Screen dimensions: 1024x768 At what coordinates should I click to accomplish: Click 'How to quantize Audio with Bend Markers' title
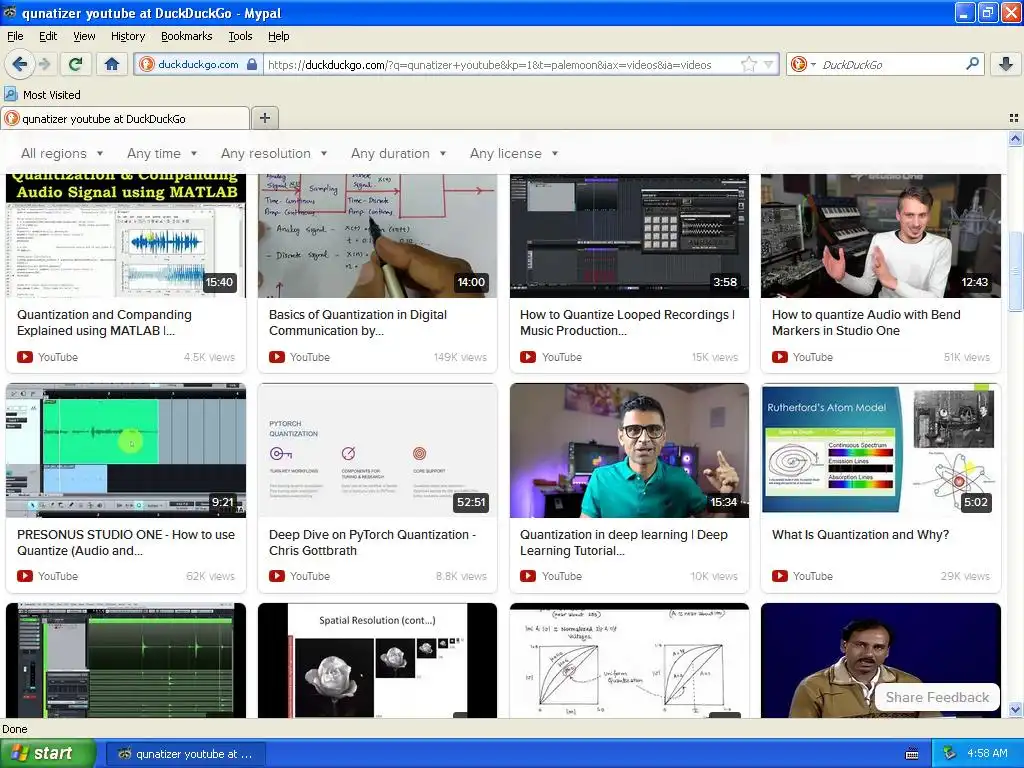866,323
